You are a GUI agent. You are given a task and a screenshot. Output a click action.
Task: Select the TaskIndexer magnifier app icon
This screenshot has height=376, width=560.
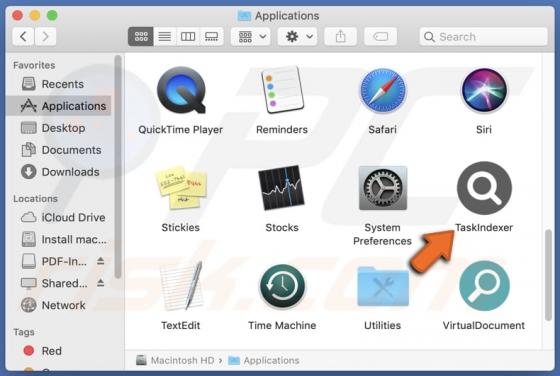point(484,188)
